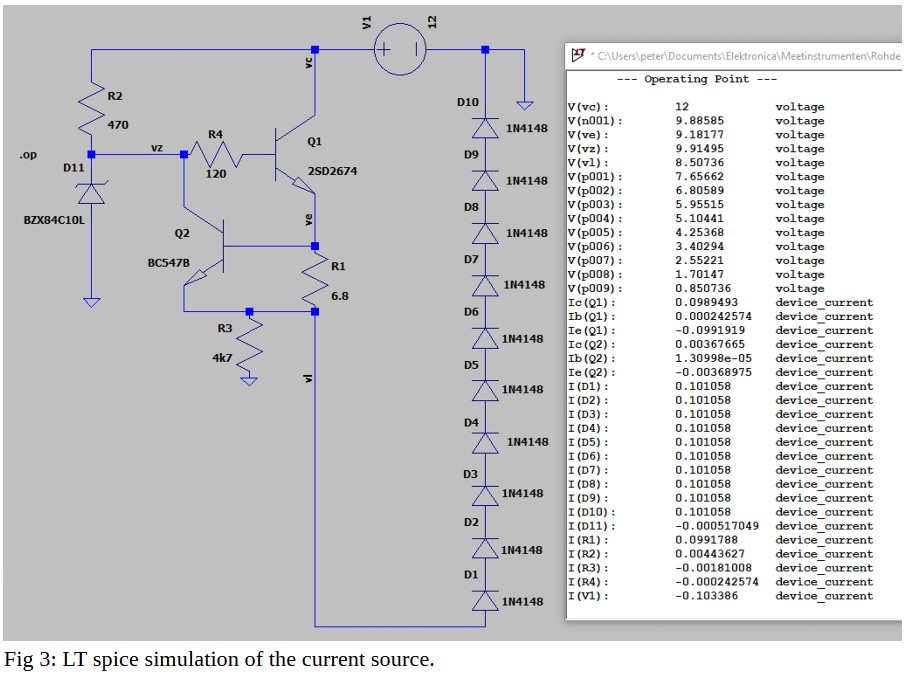909x679 pixels.
Task: Select resistor R2 symbol
Action: (x=91, y=108)
